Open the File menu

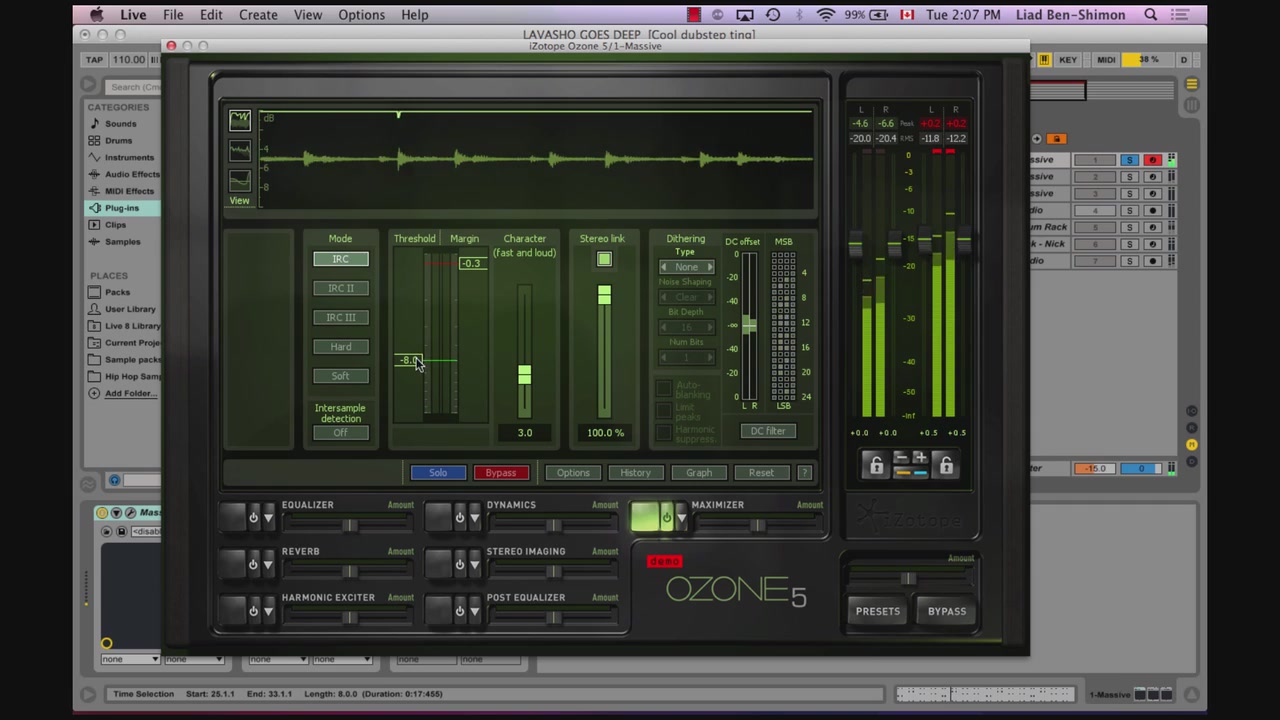173,15
